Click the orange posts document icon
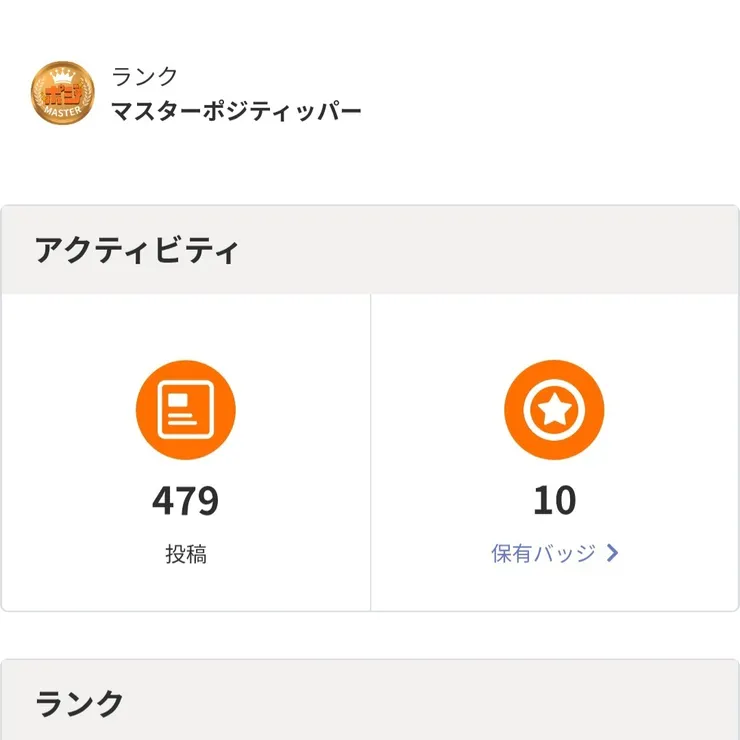 point(185,410)
